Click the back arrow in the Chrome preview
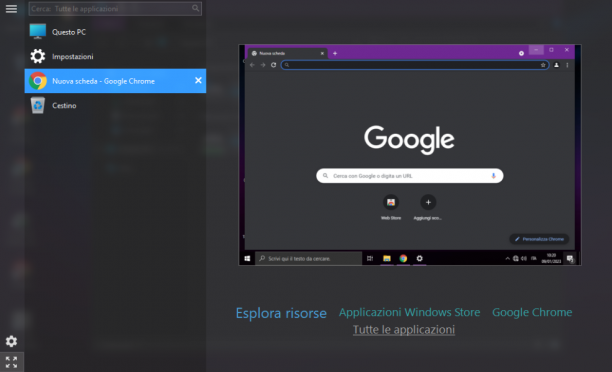 [x=252, y=65]
